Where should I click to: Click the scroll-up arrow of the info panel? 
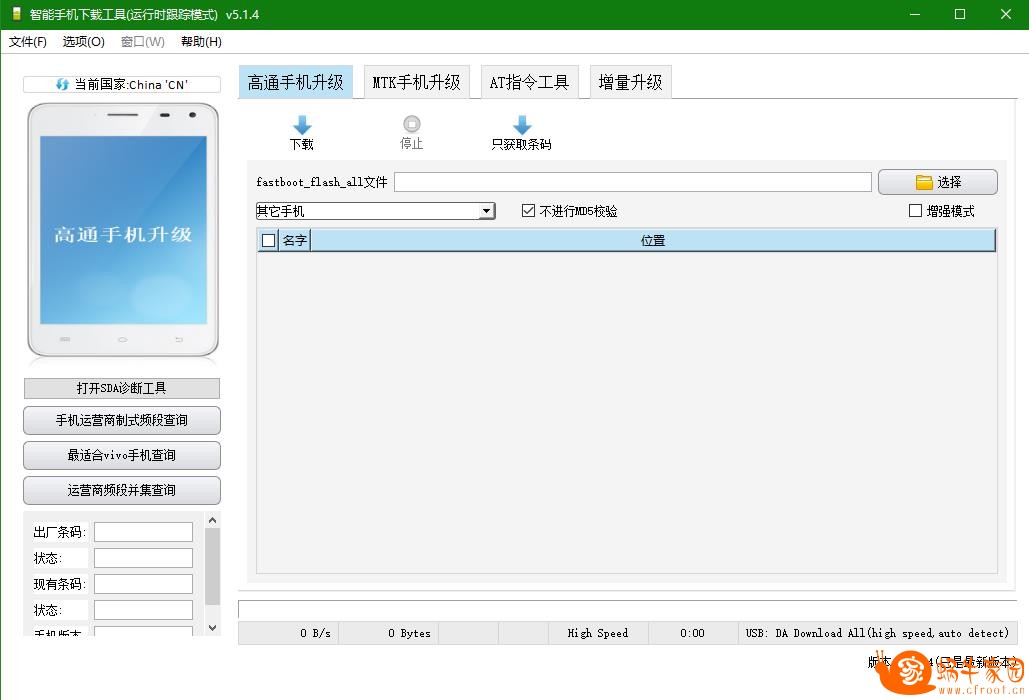[x=212, y=520]
